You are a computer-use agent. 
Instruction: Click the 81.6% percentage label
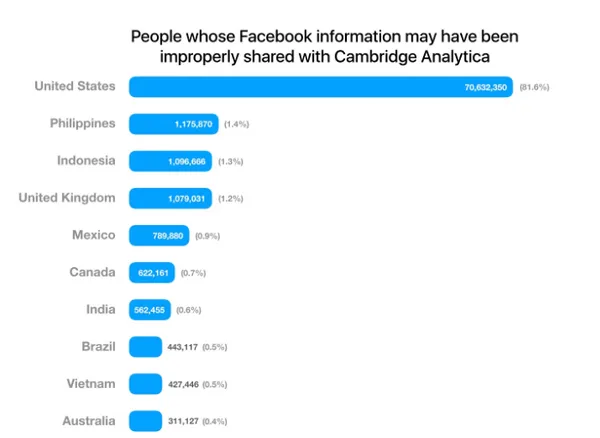(534, 88)
